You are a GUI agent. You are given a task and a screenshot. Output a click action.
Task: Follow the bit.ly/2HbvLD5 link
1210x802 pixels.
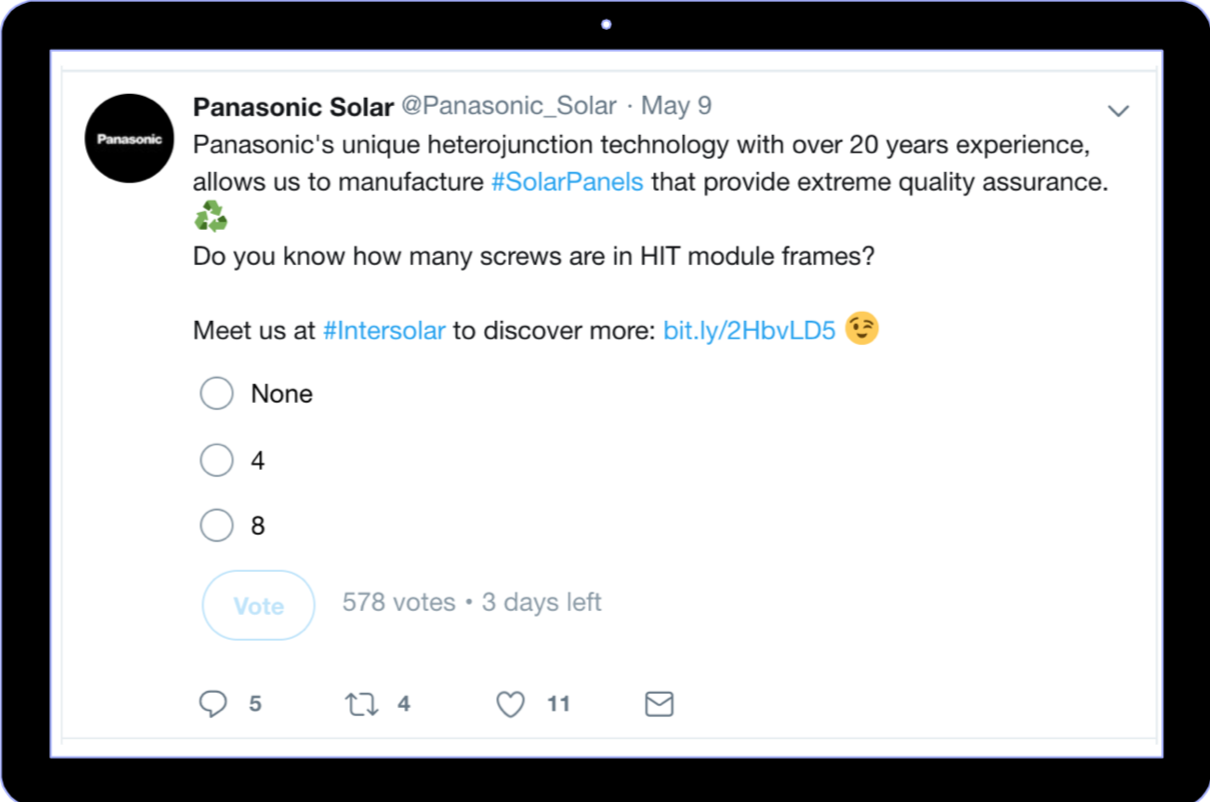pyautogui.click(x=749, y=331)
